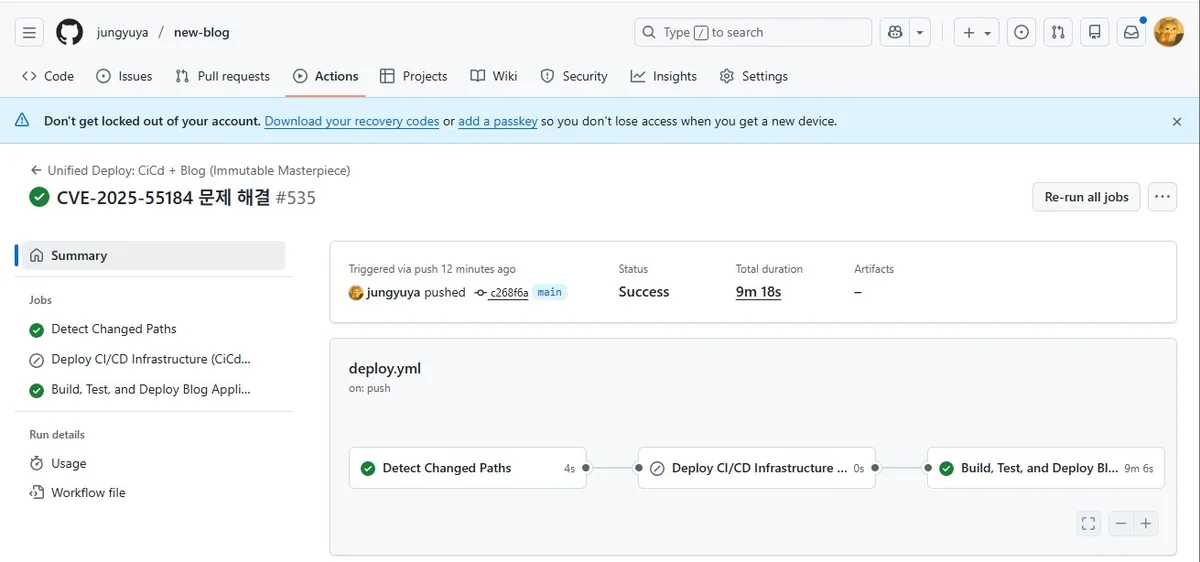Open the create new plus dropdown
Image resolution: width=1200 pixels, height=562 pixels.
(x=976, y=32)
